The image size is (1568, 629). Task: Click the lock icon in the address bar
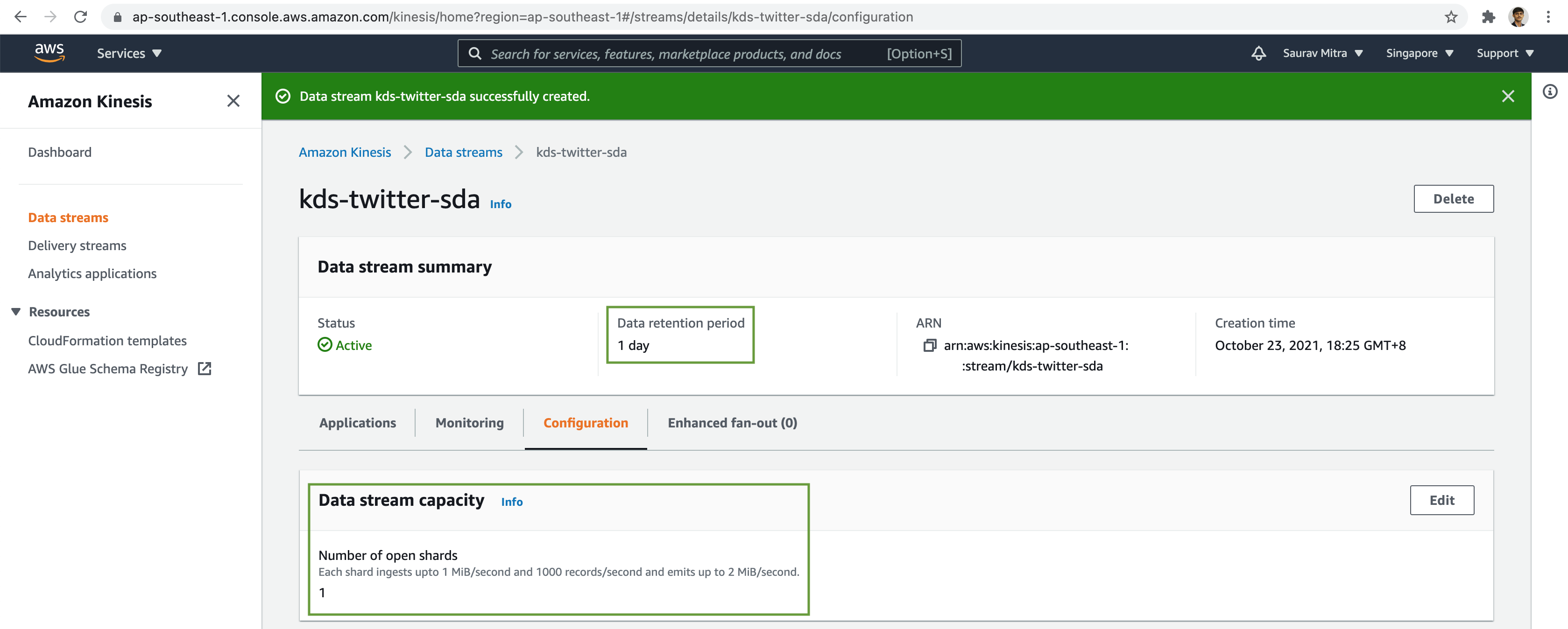pos(118,17)
